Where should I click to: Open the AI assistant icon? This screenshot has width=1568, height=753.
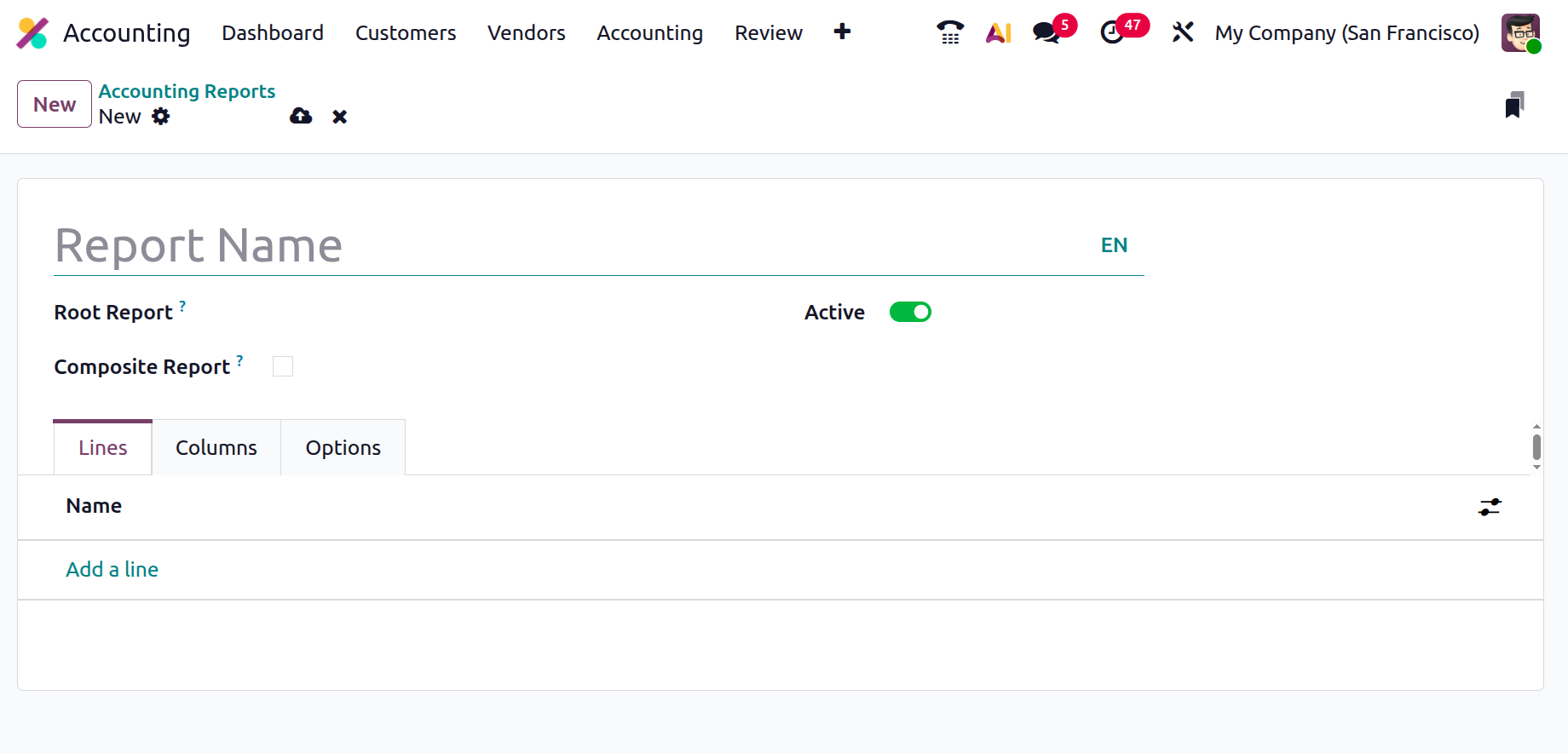[x=998, y=32]
